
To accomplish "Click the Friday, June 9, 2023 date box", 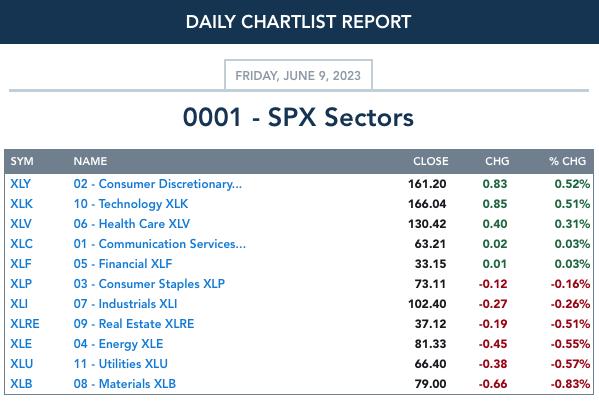I will [298, 75].
